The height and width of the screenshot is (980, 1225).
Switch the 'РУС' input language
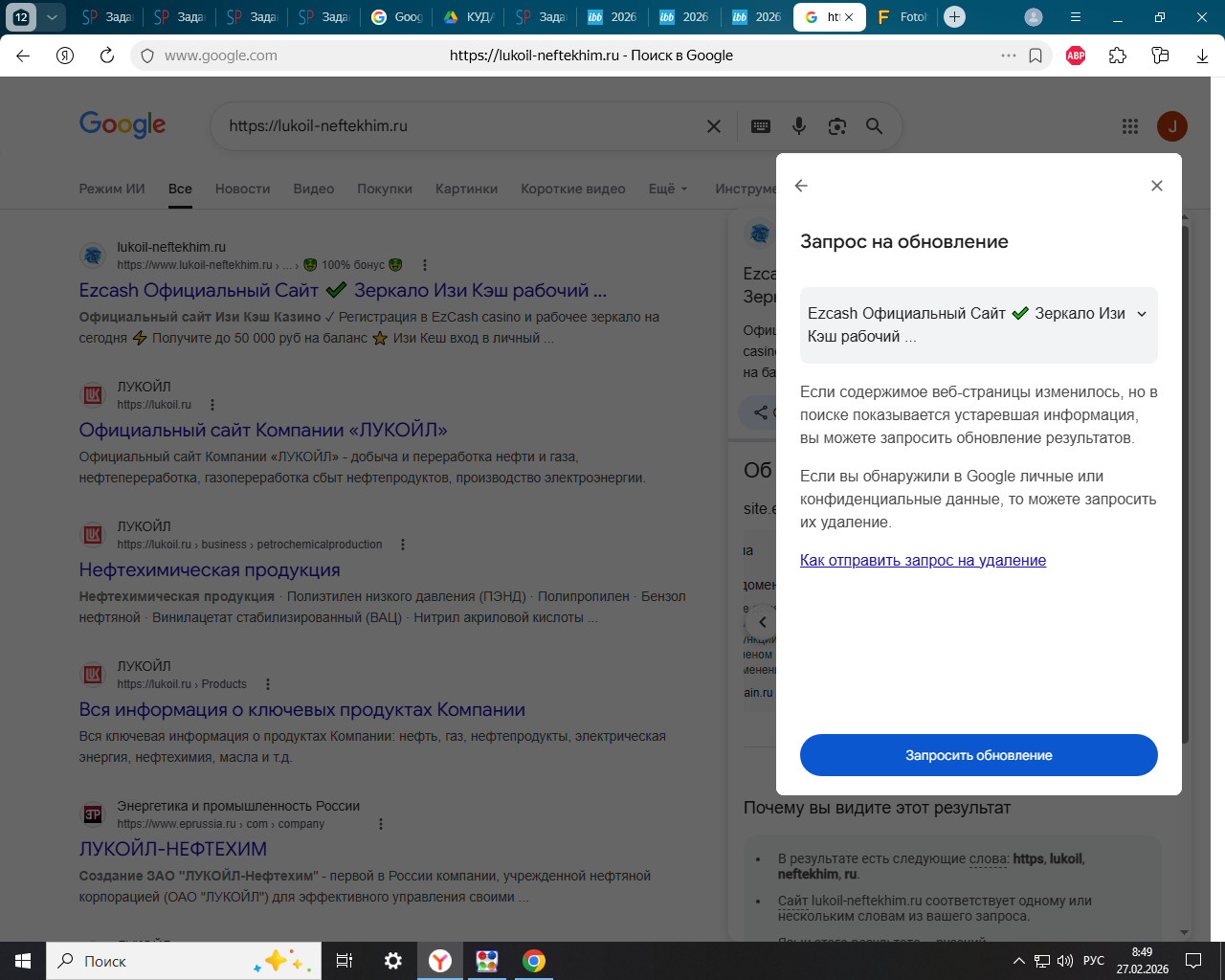[x=1094, y=961]
